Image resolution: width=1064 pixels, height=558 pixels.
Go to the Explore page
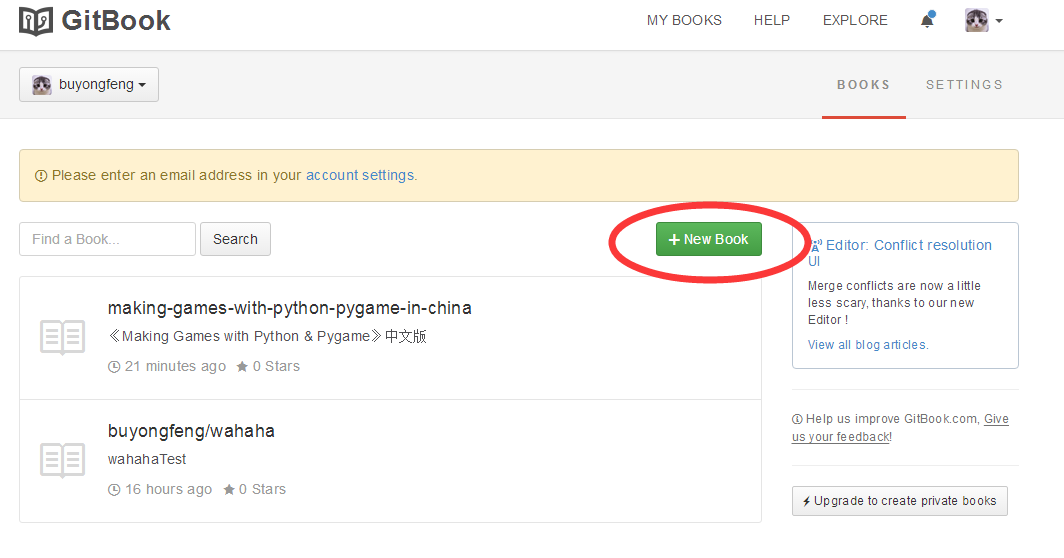(x=855, y=20)
